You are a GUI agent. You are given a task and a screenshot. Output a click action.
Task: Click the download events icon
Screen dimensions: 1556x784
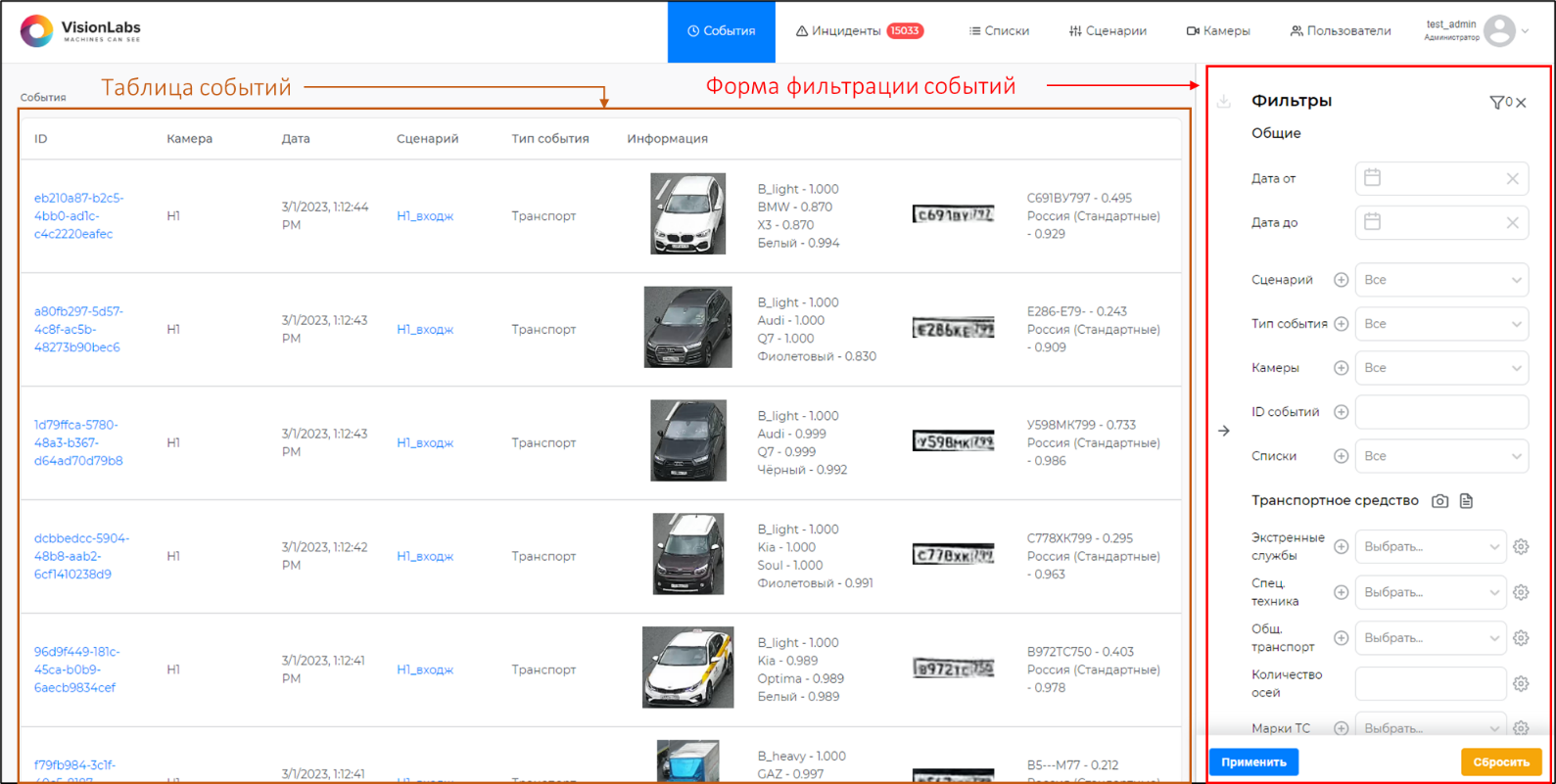pyautogui.click(x=1224, y=101)
